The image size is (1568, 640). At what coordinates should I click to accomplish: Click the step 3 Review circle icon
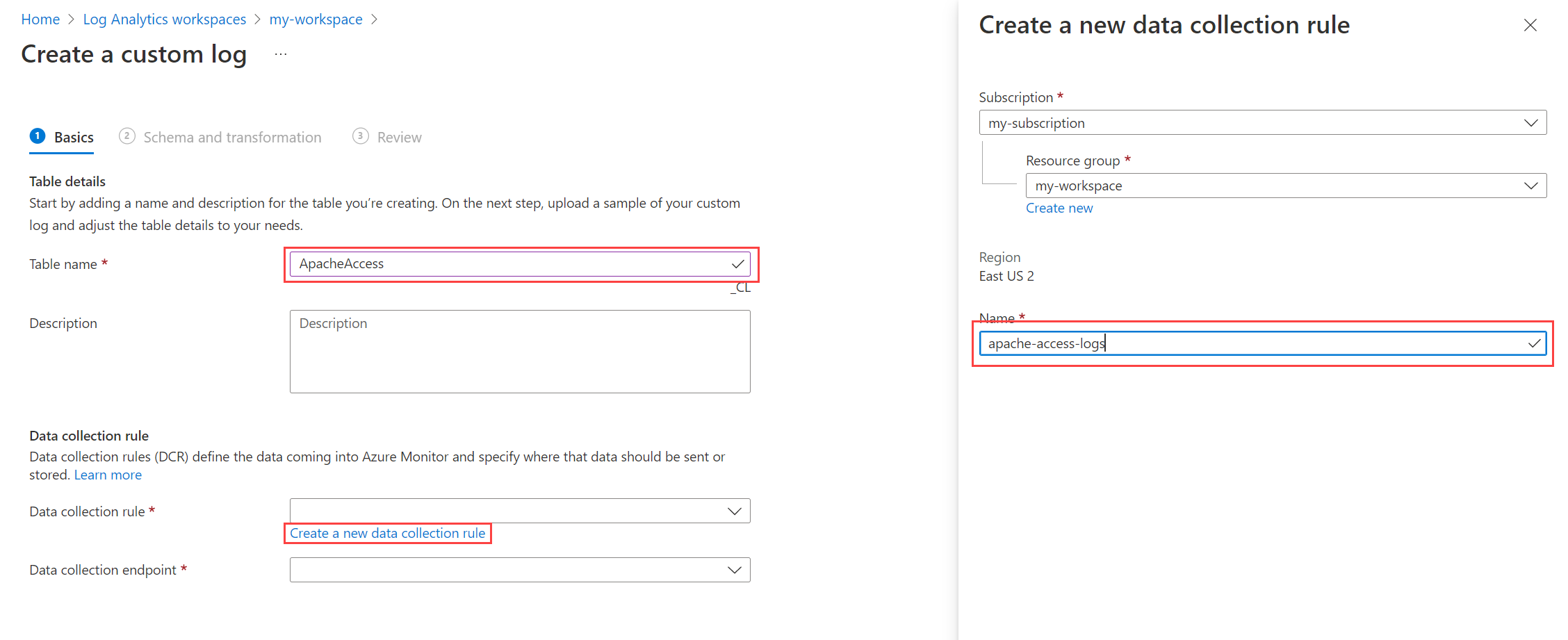[360, 136]
